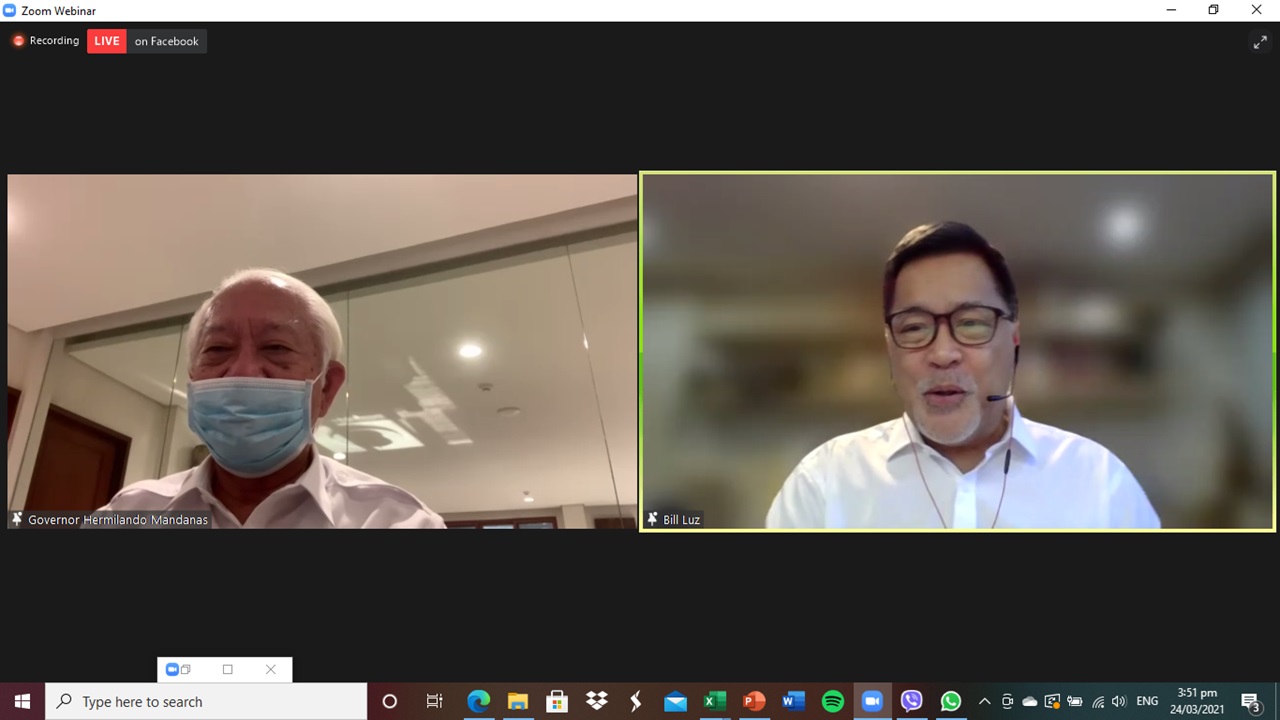Click the Meet Now tray icon
Screen dimensions: 1280x720
(x=1007, y=701)
